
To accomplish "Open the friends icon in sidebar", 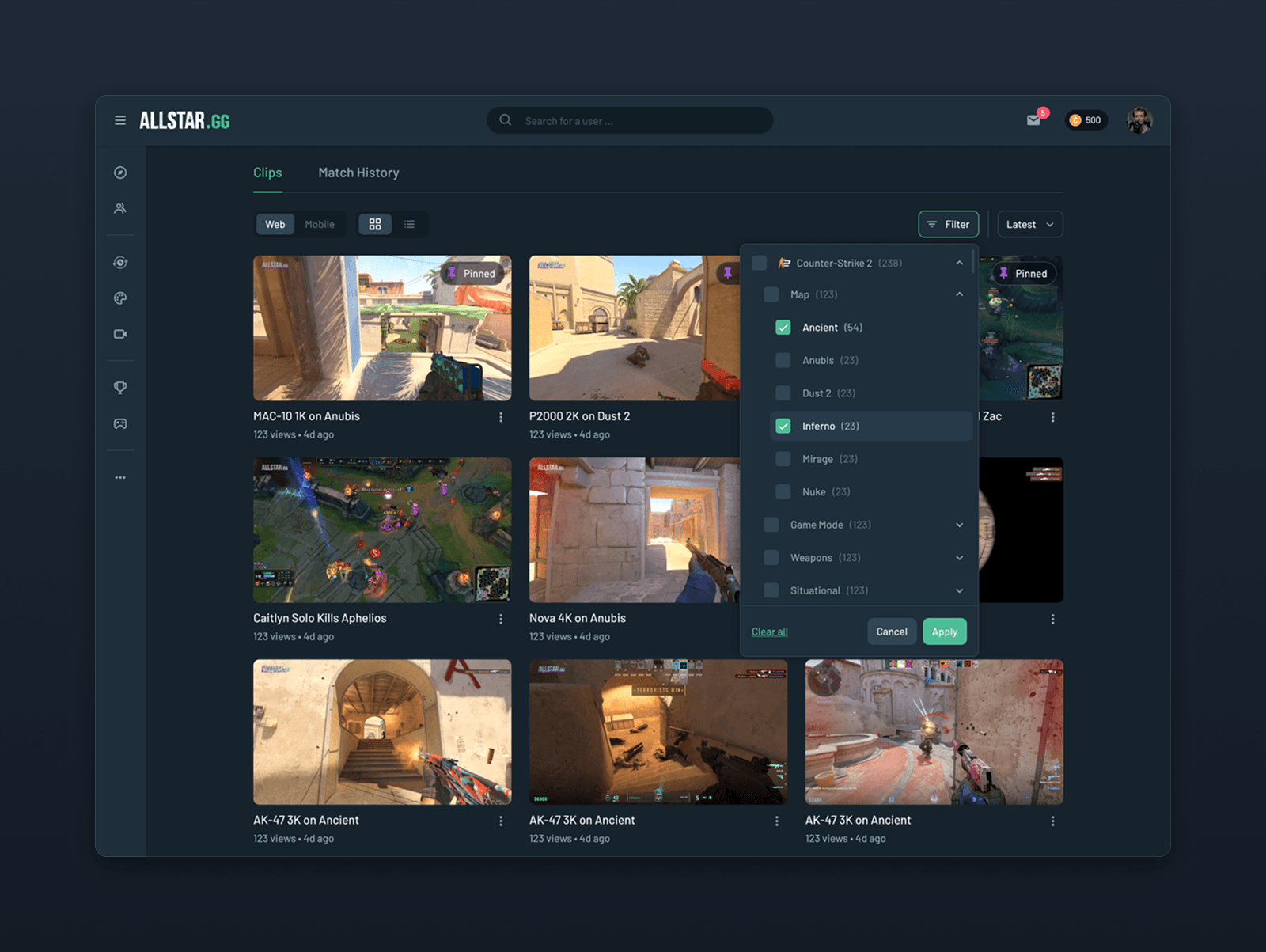I will tap(120, 208).
